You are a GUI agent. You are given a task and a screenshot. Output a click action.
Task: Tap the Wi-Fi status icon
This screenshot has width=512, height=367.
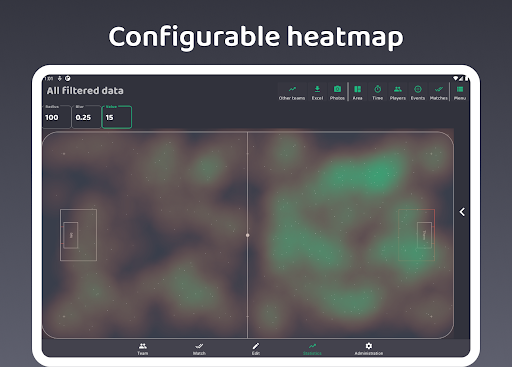456,79
